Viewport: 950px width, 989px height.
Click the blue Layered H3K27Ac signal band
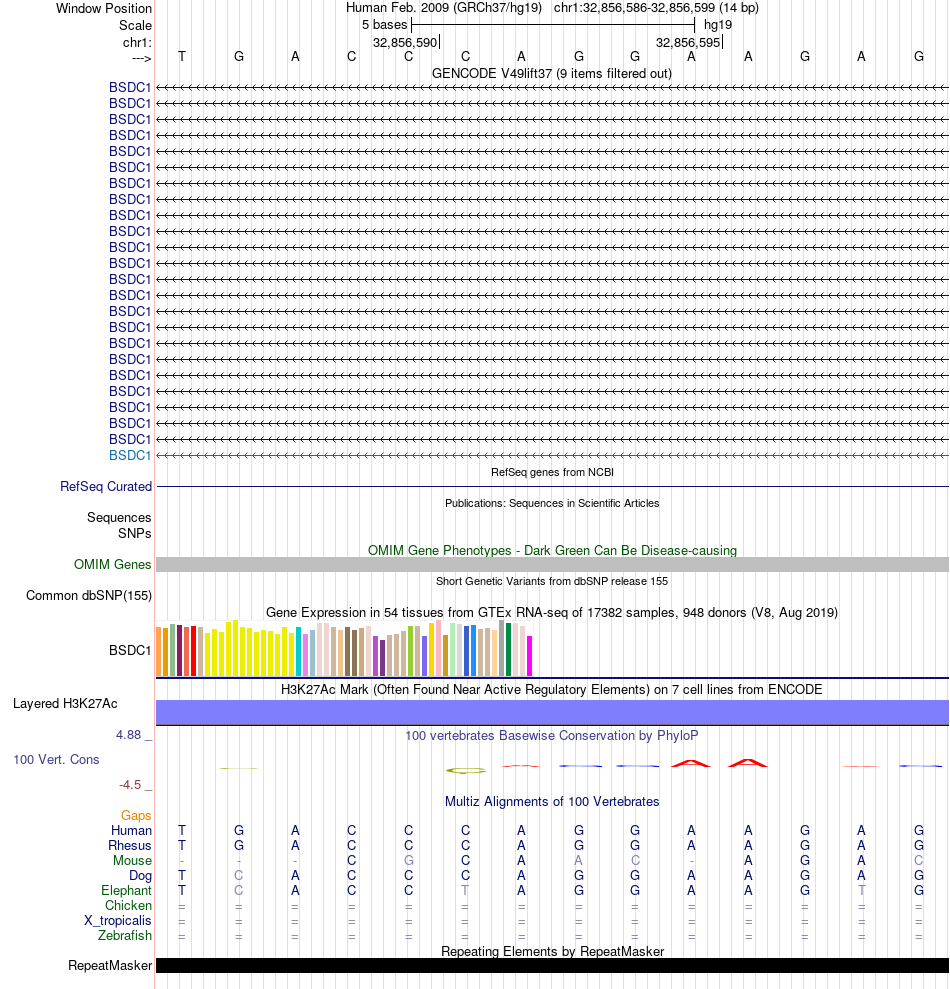pyautogui.click(x=552, y=713)
